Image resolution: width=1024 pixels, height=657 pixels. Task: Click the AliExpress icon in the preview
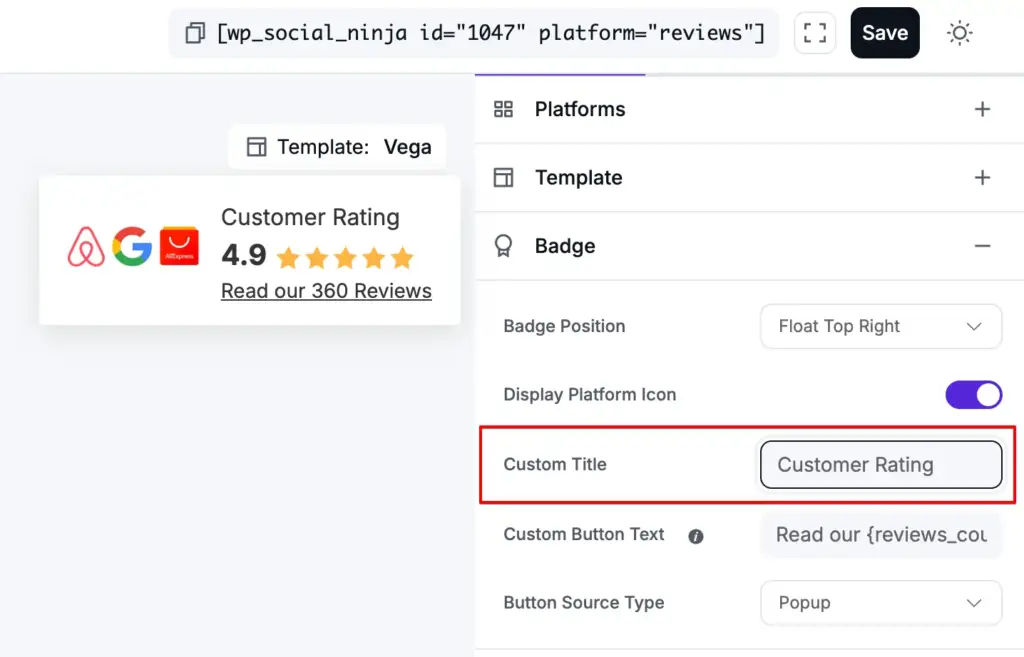pos(179,246)
